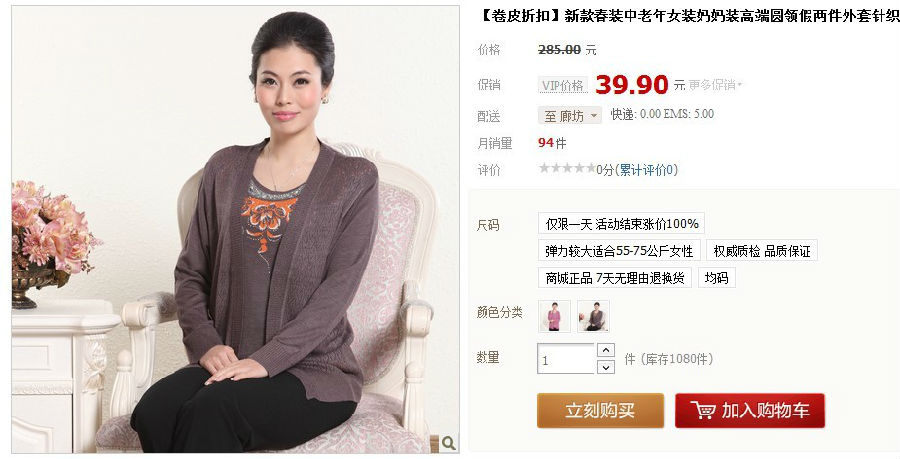Viewport: 900px width, 459px height.
Task: Click the main product photo
Action: [235, 230]
